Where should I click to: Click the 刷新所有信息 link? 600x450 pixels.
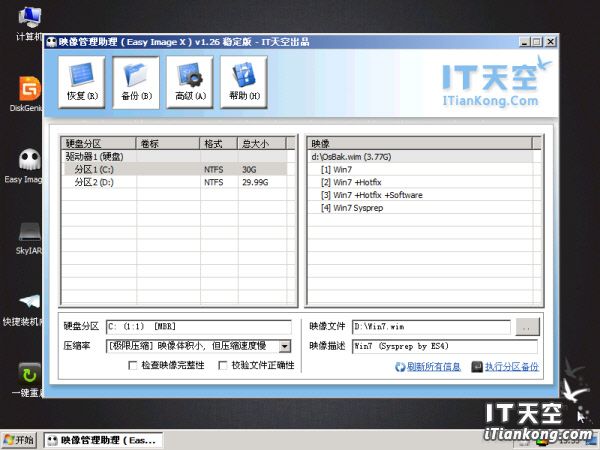pos(434,367)
